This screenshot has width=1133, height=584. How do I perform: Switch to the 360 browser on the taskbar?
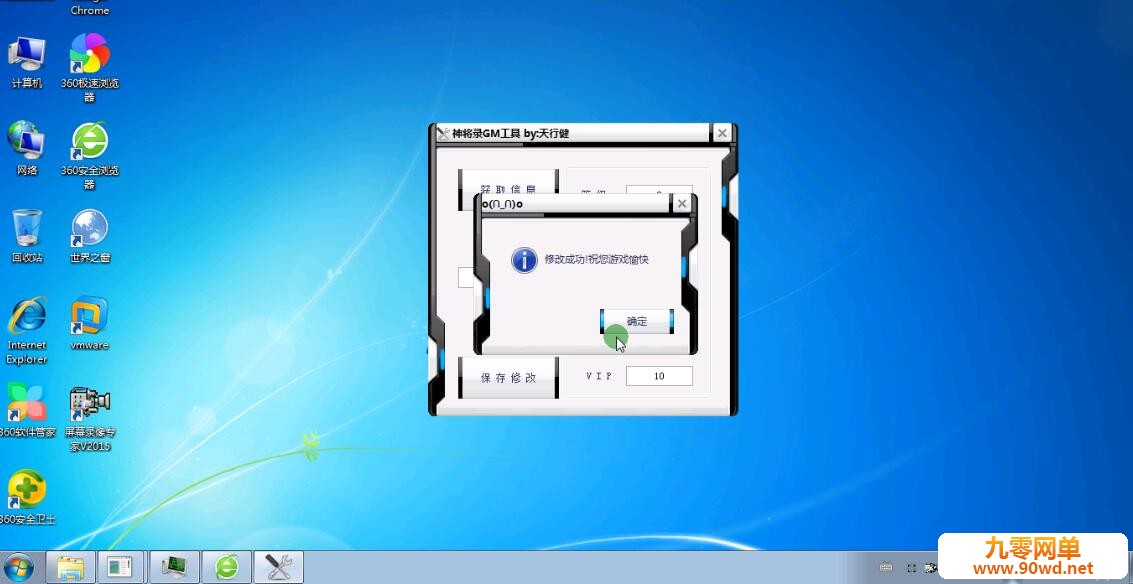coord(227,567)
